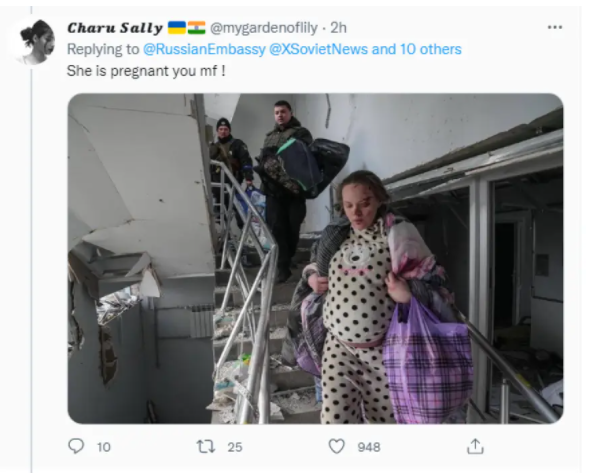
Task: Open the three-dot more options menu
Action: [555, 27]
